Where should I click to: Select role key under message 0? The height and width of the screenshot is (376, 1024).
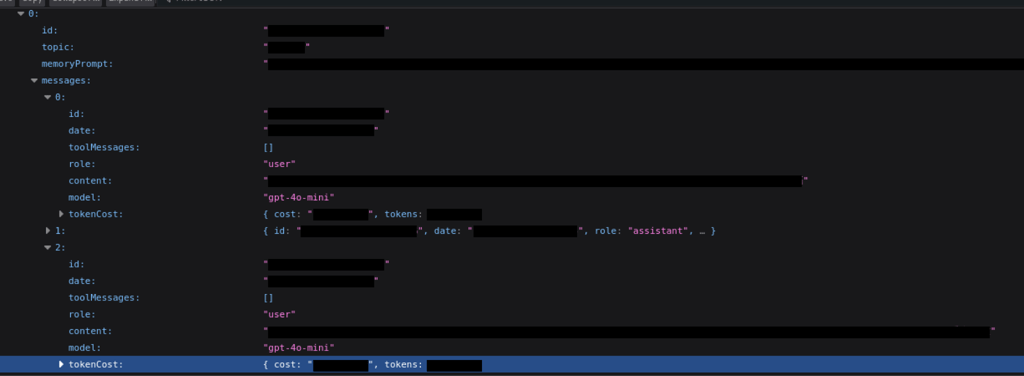tap(82, 164)
